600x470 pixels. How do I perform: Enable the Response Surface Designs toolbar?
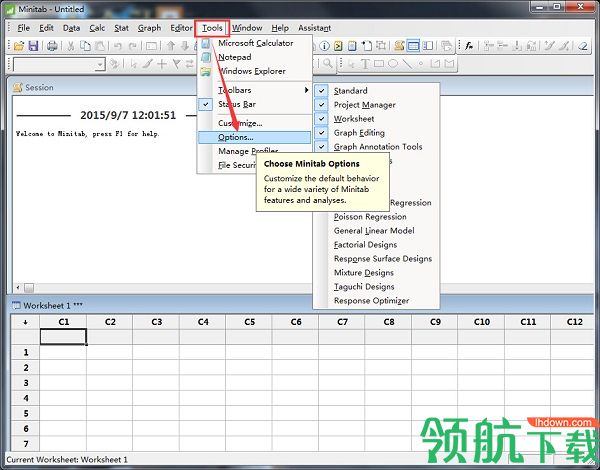coord(383,259)
